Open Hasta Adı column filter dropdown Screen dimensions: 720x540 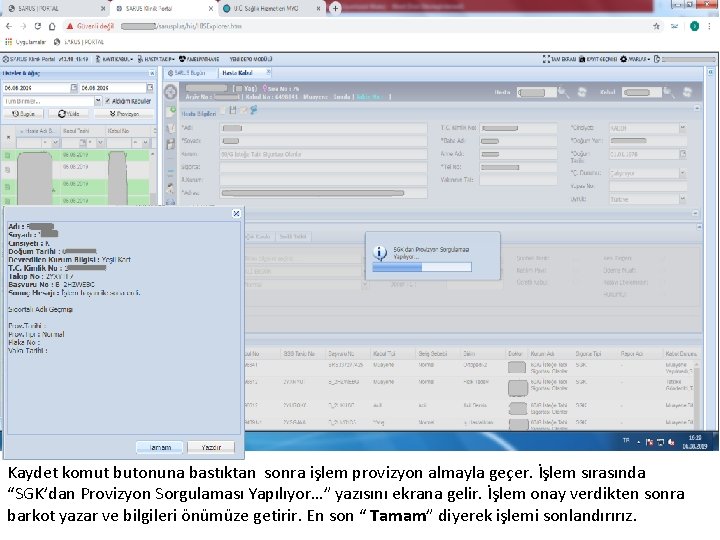(x=55, y=143)
